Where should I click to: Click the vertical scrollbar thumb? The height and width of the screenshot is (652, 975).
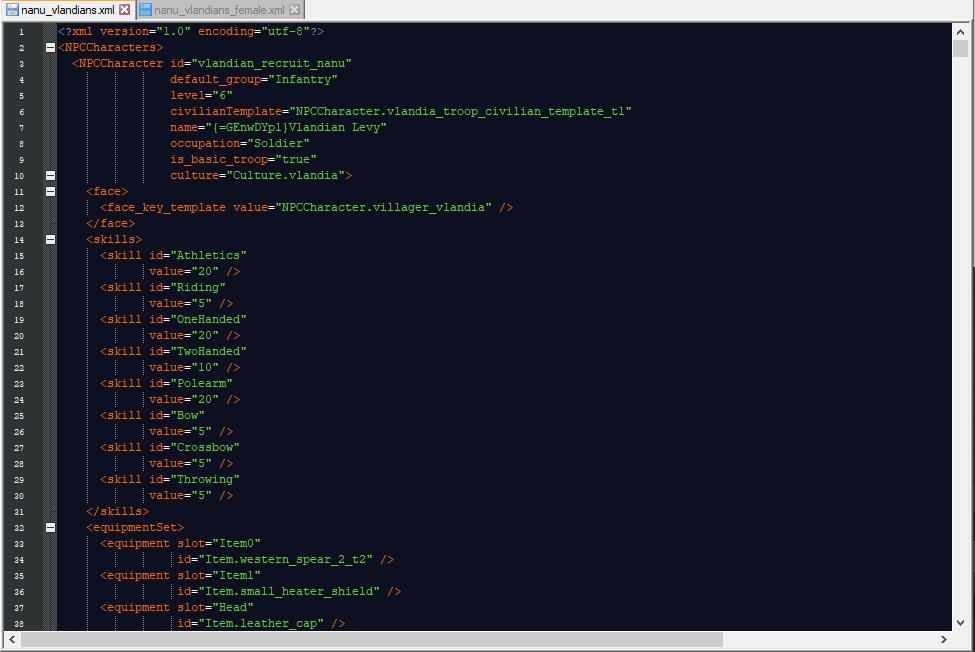coord(960,49)
